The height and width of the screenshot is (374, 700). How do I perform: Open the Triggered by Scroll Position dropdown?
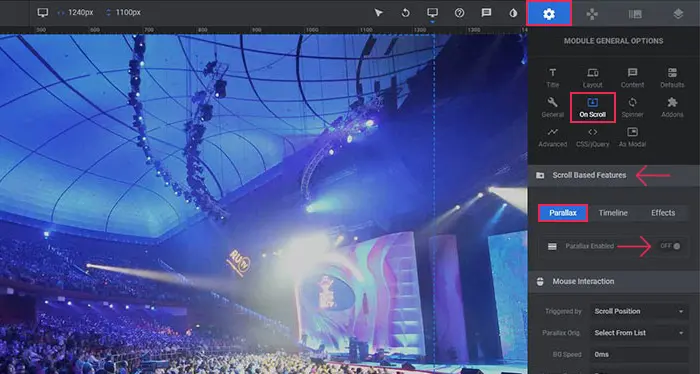tap(639, 311)
